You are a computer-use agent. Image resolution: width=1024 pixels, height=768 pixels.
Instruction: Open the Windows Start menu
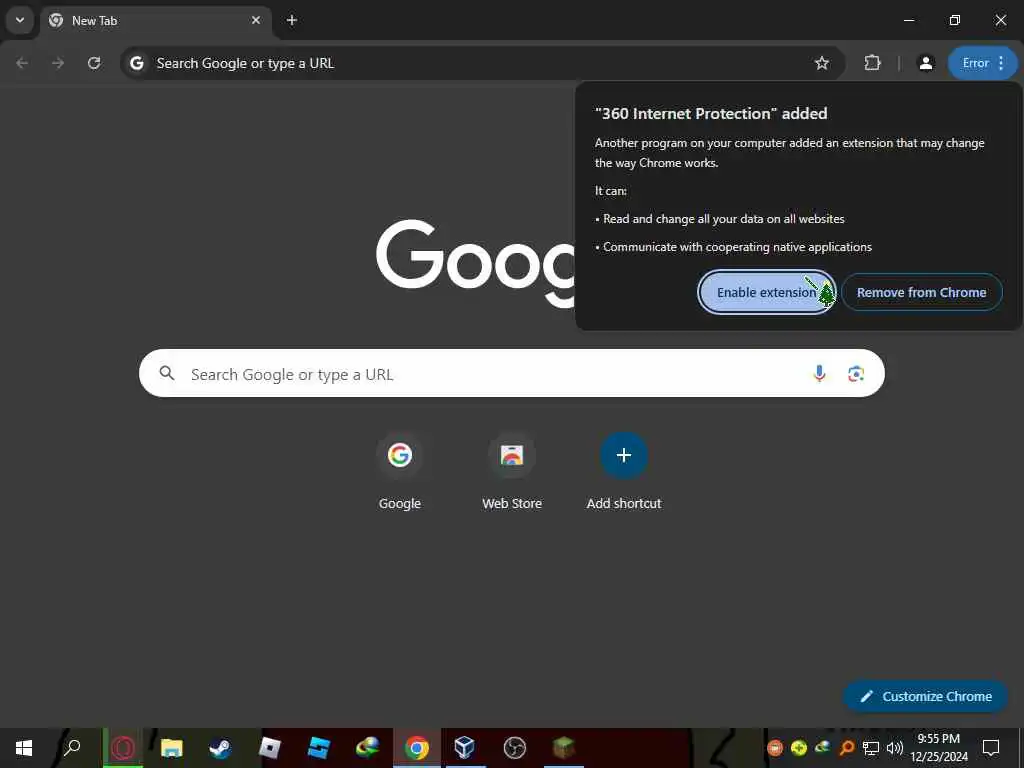[x=24, y=748]
